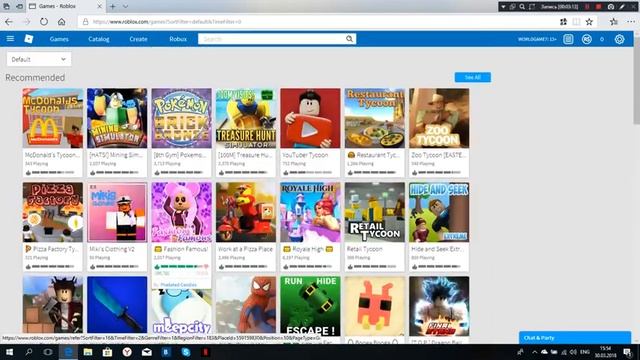Select the Games - Roblox browser tab
Image resolution: width=640 pixels, height=360 pixels.
(65, 6)
